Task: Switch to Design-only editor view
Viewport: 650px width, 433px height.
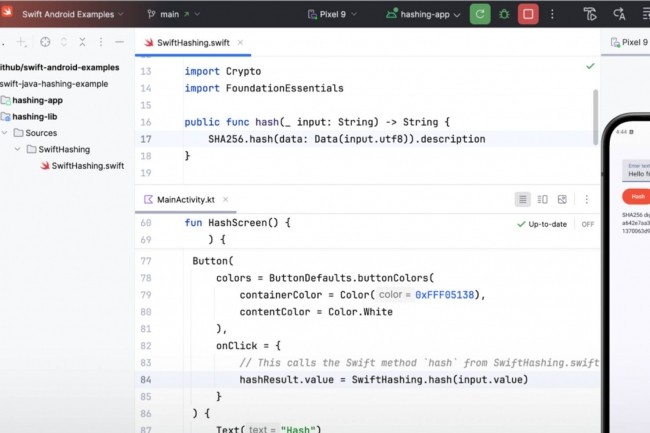Action: coord(562,200)
